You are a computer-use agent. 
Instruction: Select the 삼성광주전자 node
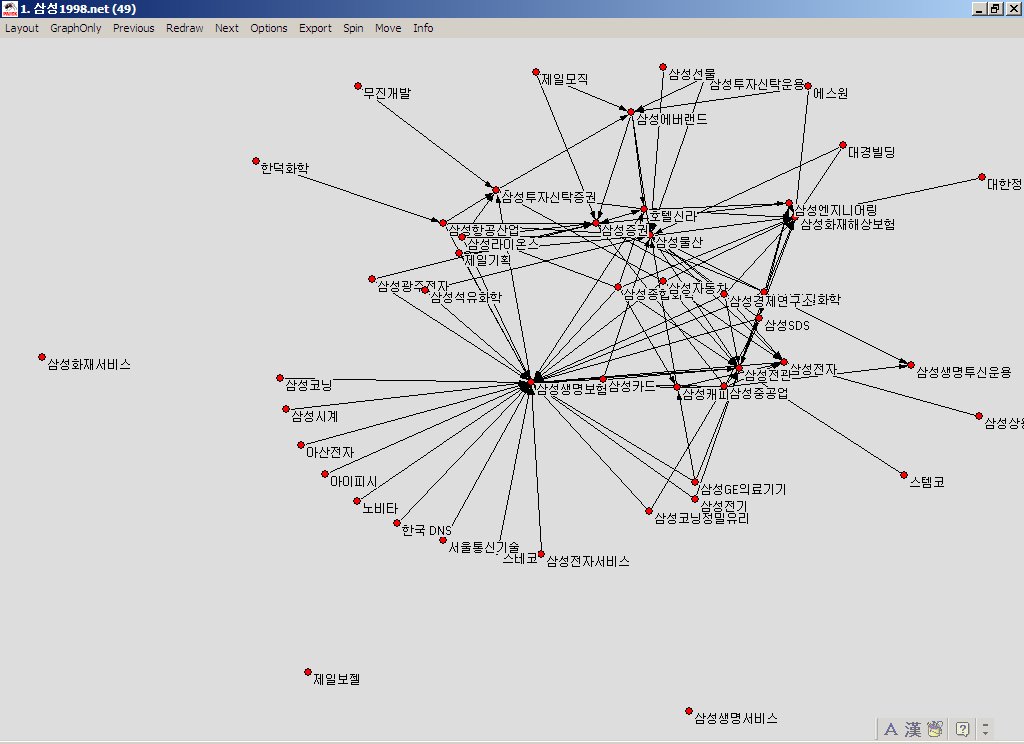372,280
